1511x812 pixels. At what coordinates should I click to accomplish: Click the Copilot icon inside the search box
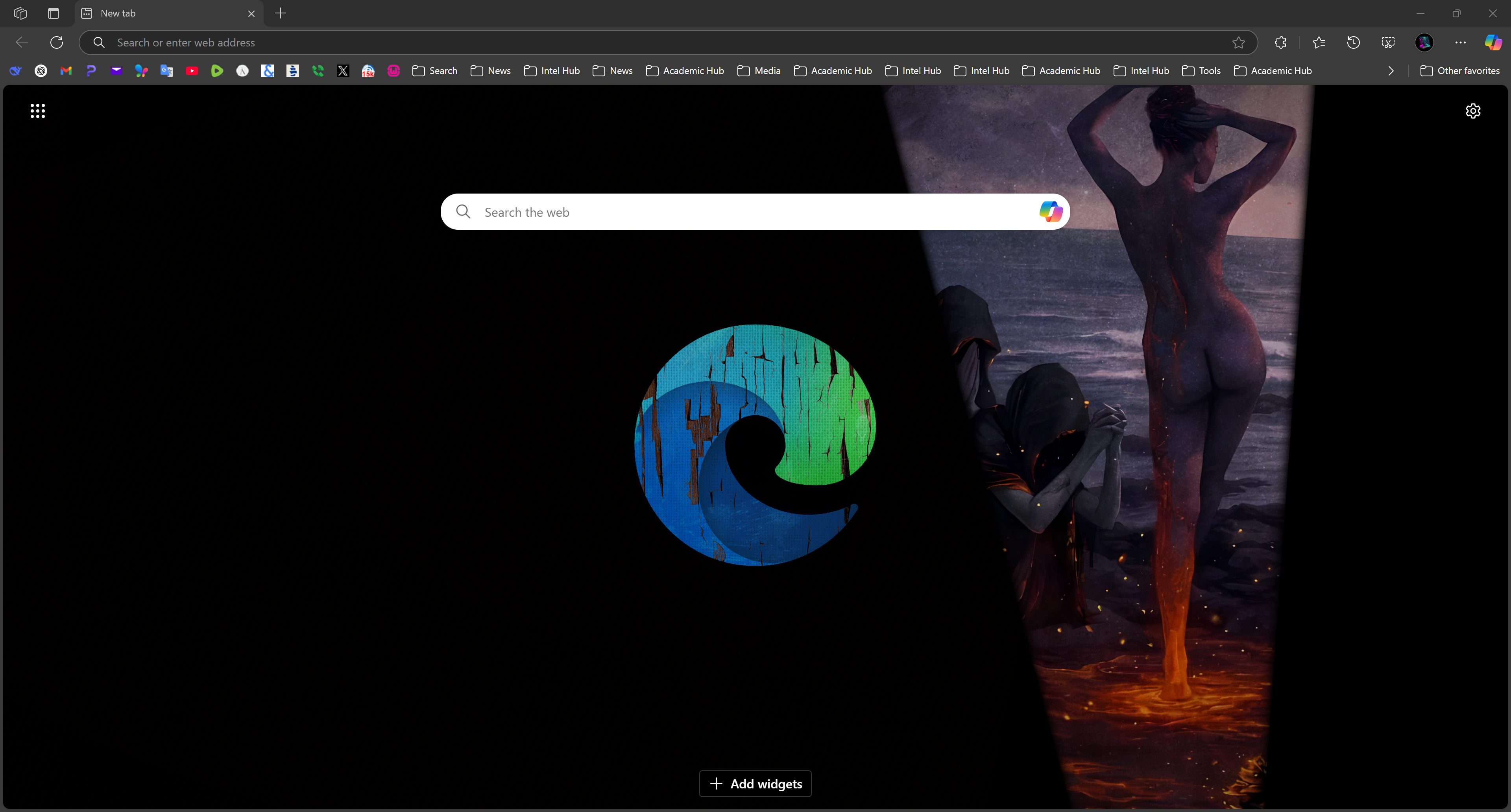1051,212
